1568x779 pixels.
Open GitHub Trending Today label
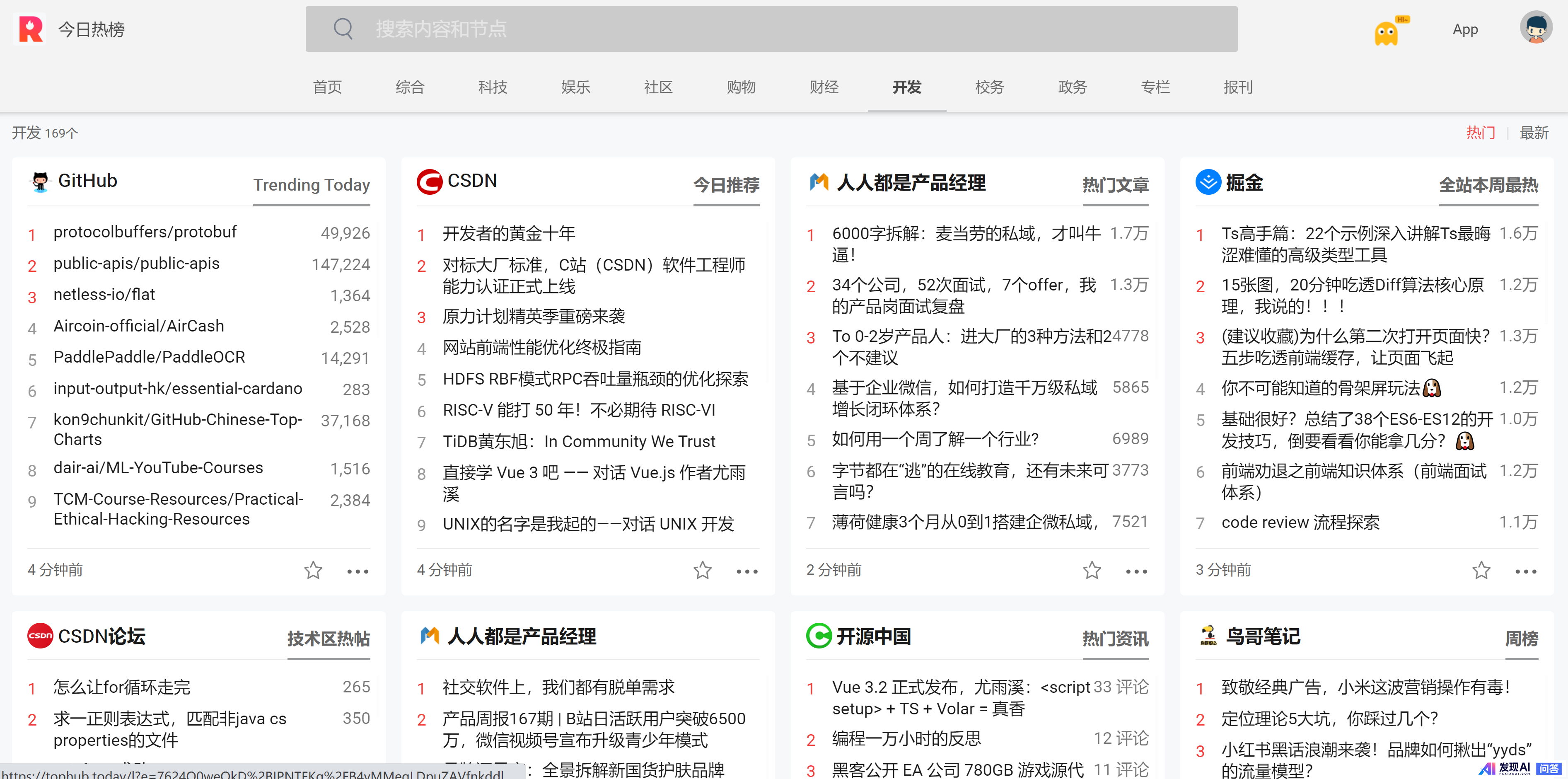[x=312, y=184]
